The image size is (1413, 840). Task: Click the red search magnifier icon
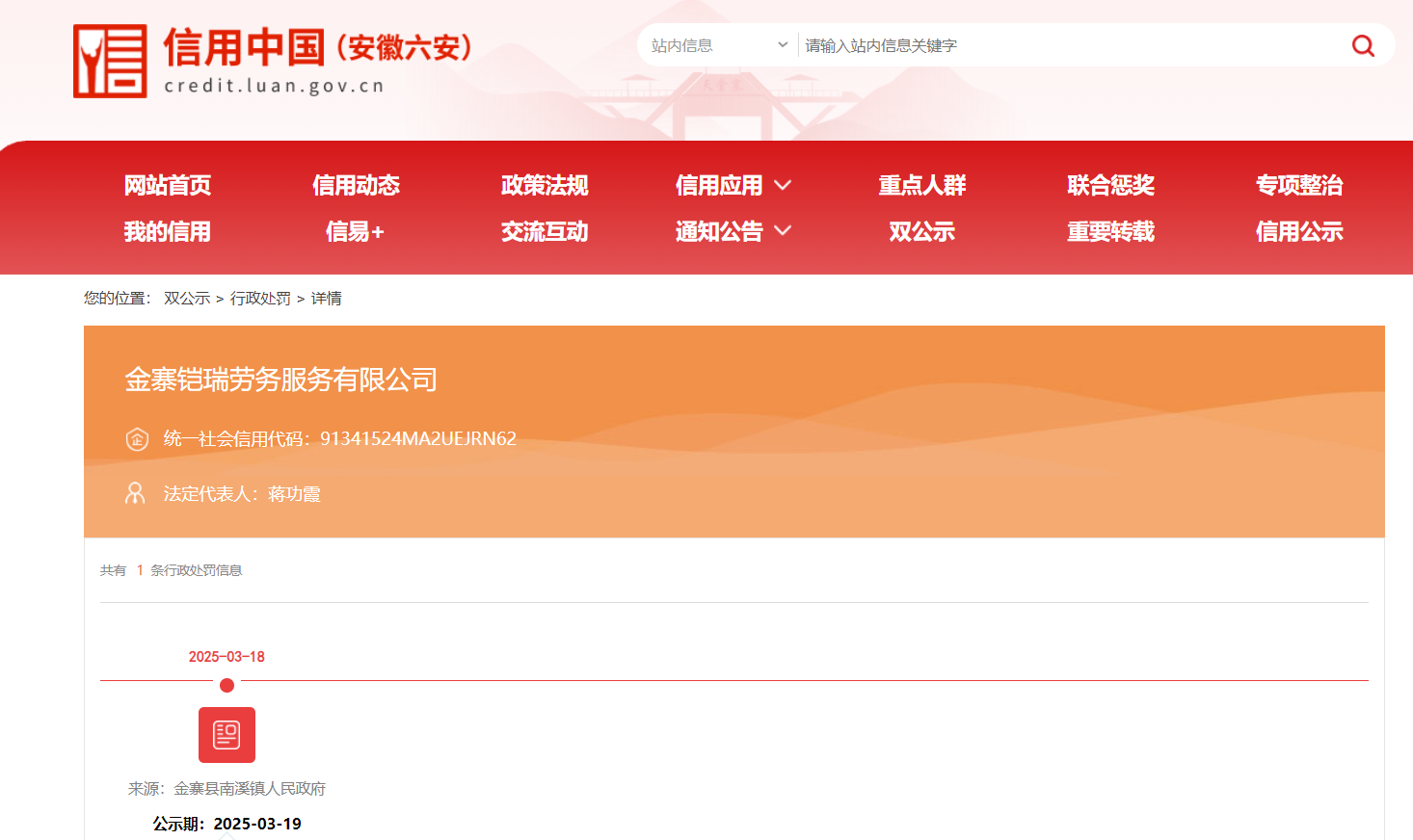point(1363,45)
